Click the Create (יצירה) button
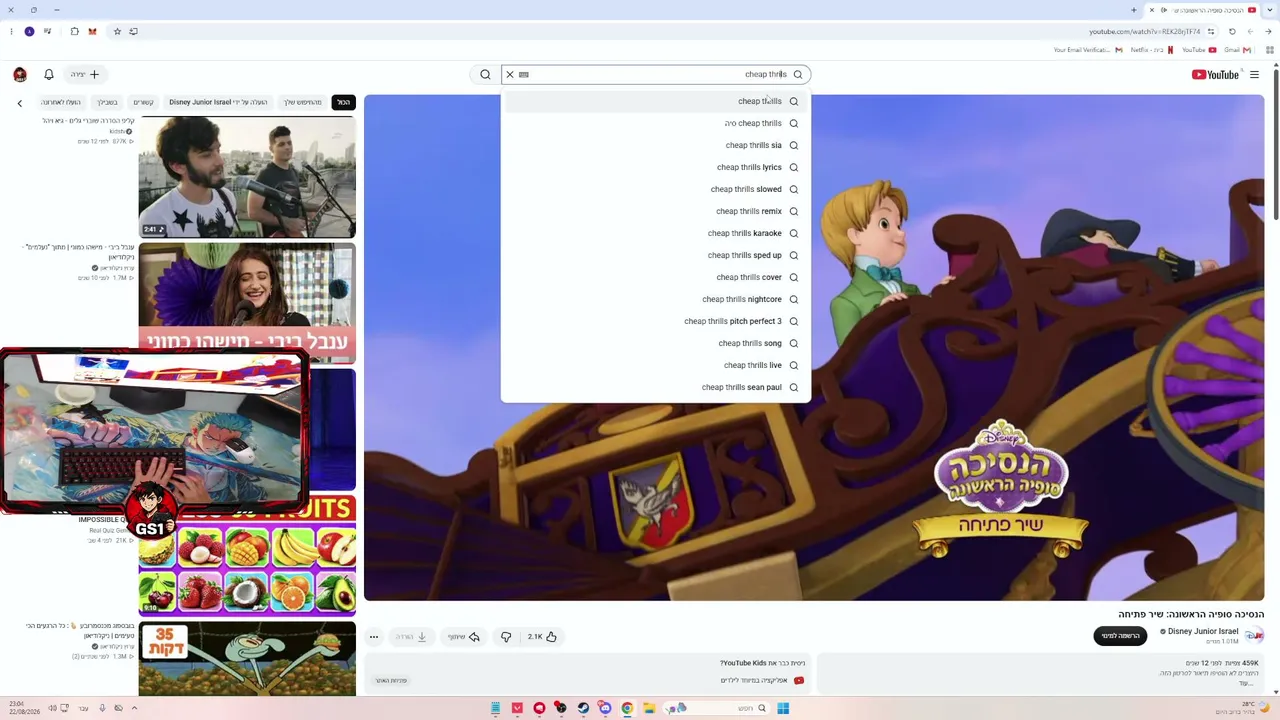Screen dimensions: 1280x720 (x=85, y=74)
